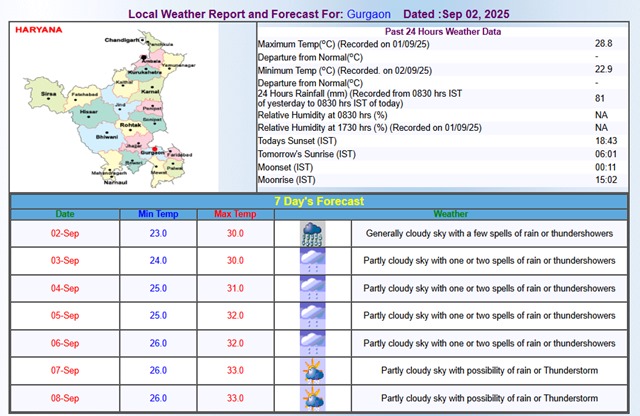The image size is (640, 416).
Task: Click tomorrow's sunrise time 06:01
Action: click(x=606, y=154)
